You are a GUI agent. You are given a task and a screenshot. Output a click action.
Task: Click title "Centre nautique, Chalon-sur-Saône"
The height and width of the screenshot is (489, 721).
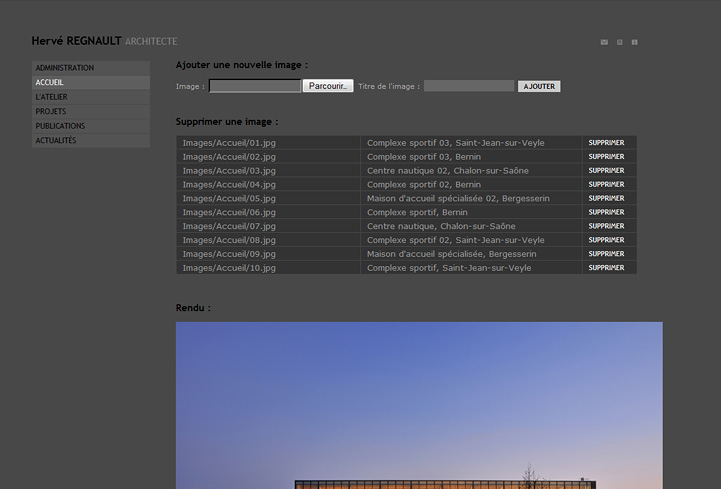point(441,226)
